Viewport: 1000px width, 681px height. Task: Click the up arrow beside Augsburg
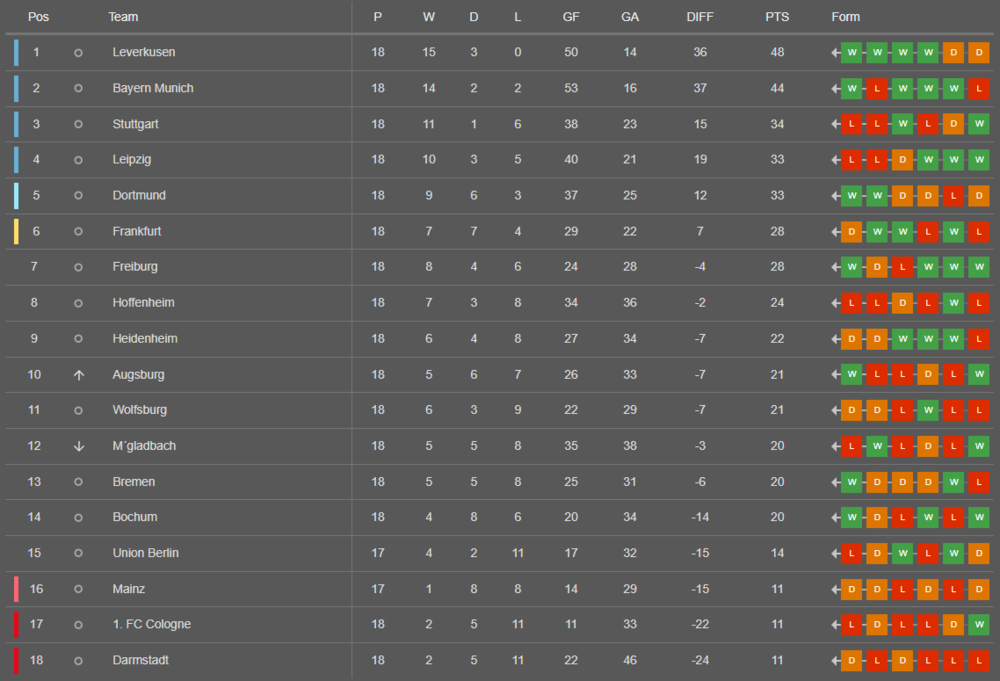click(x=78, y=374)
